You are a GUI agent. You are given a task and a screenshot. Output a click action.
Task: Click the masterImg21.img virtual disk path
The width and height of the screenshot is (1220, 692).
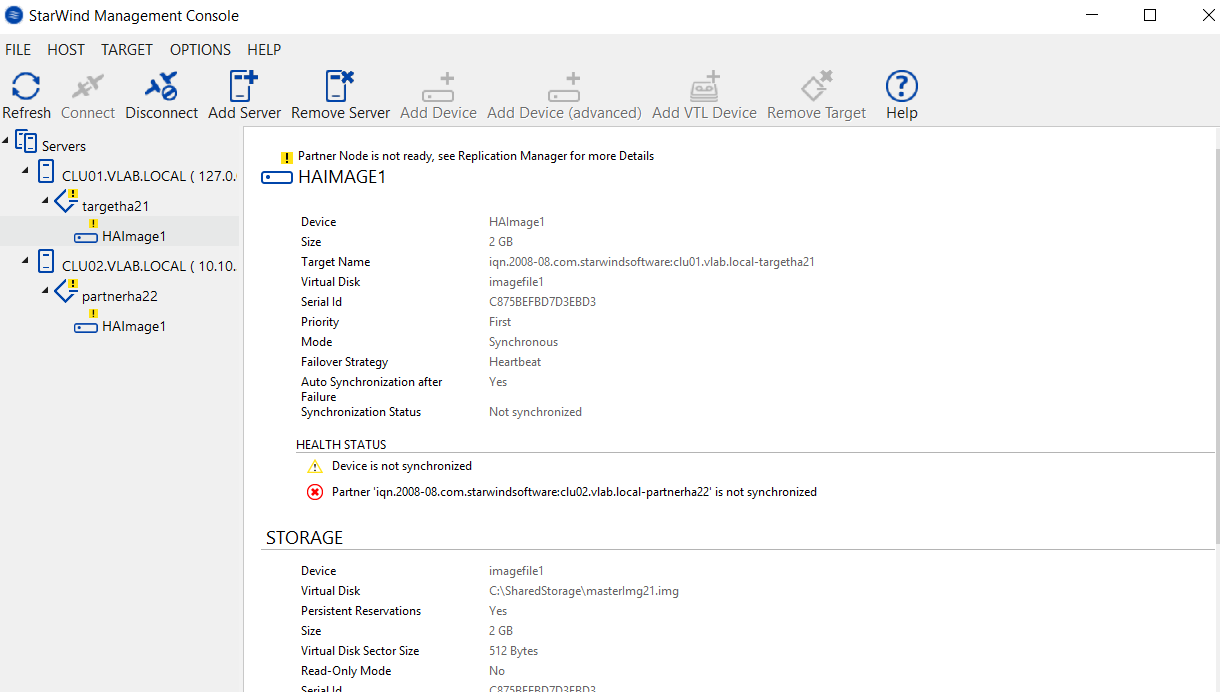click(x=584, y=591)
